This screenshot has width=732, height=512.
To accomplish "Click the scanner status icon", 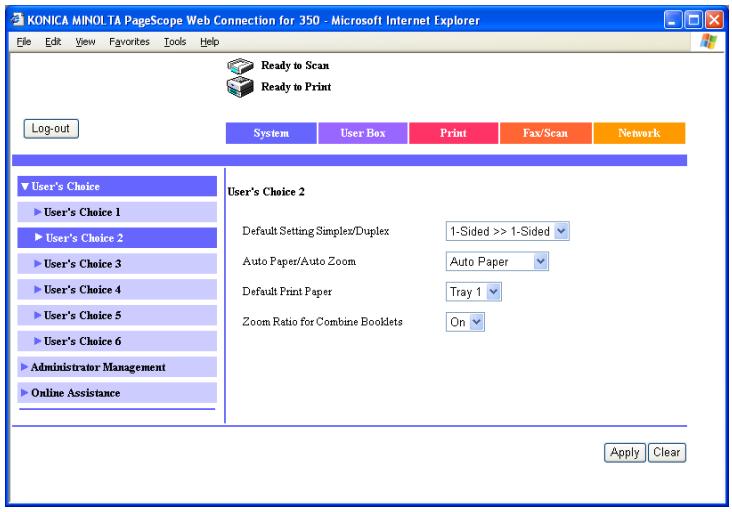I will click(240, 66).
